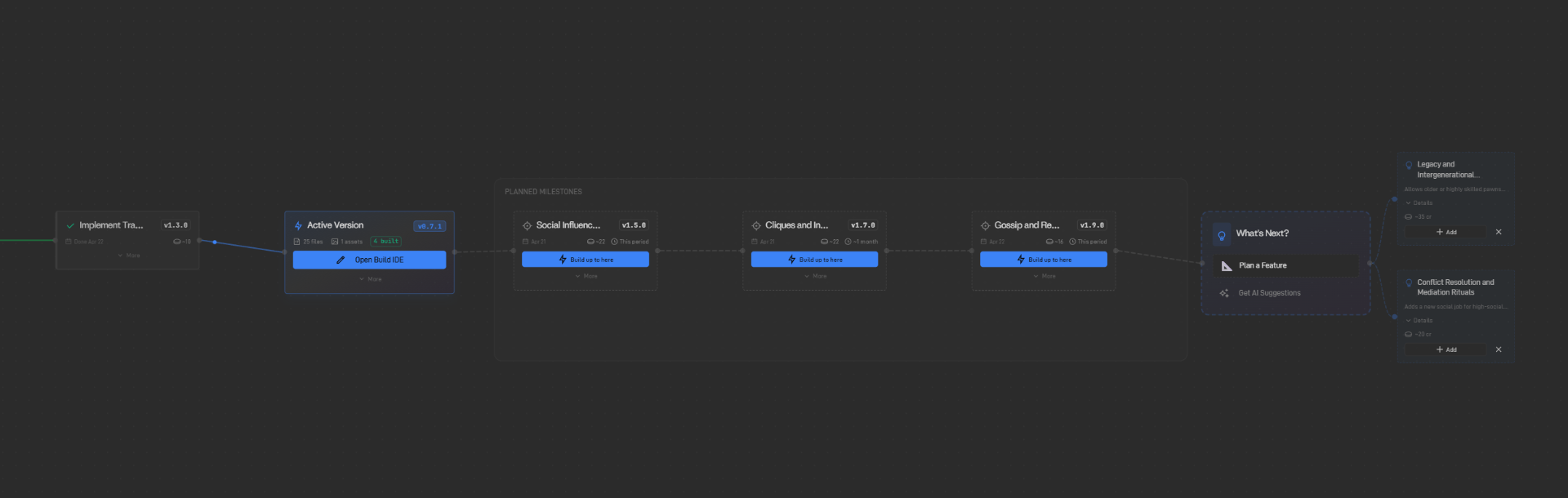
Task: Click the credits icon beside ~20 cr
Action: (x=1408, y=335)
